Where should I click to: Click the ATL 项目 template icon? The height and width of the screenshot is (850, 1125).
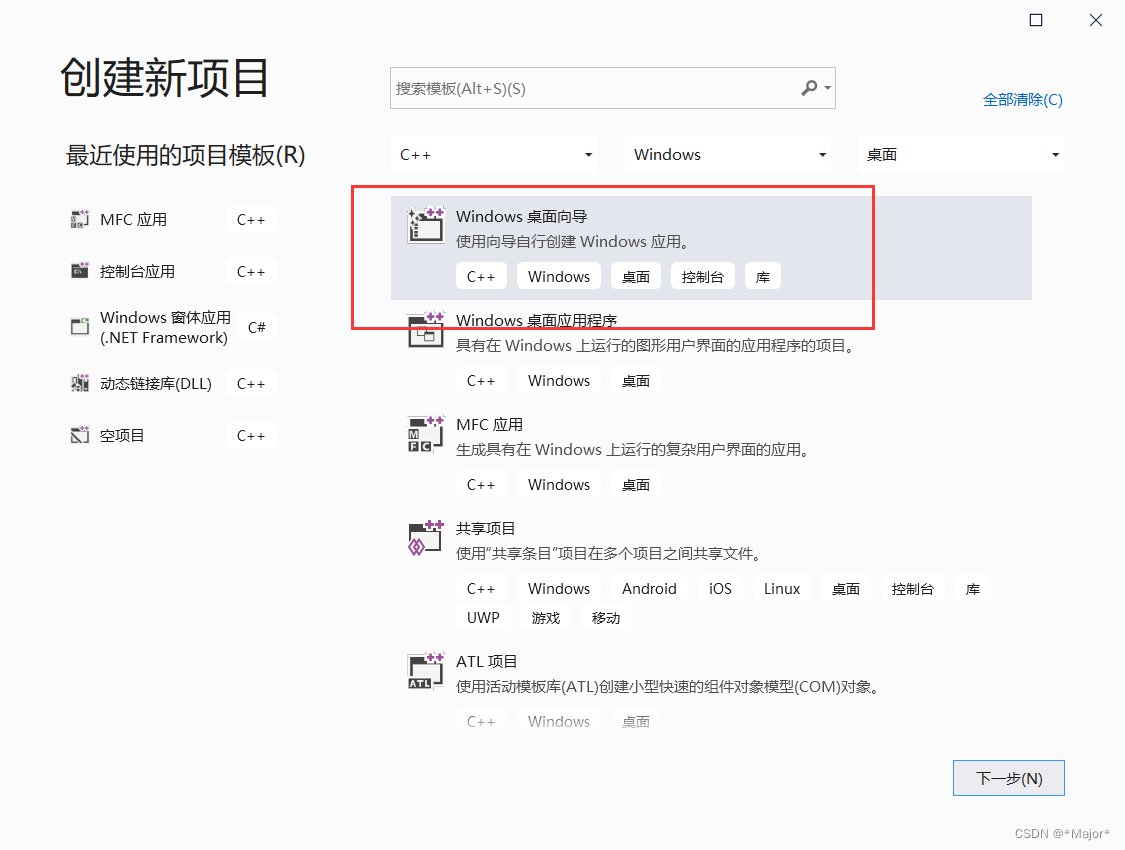coord(425,671)
